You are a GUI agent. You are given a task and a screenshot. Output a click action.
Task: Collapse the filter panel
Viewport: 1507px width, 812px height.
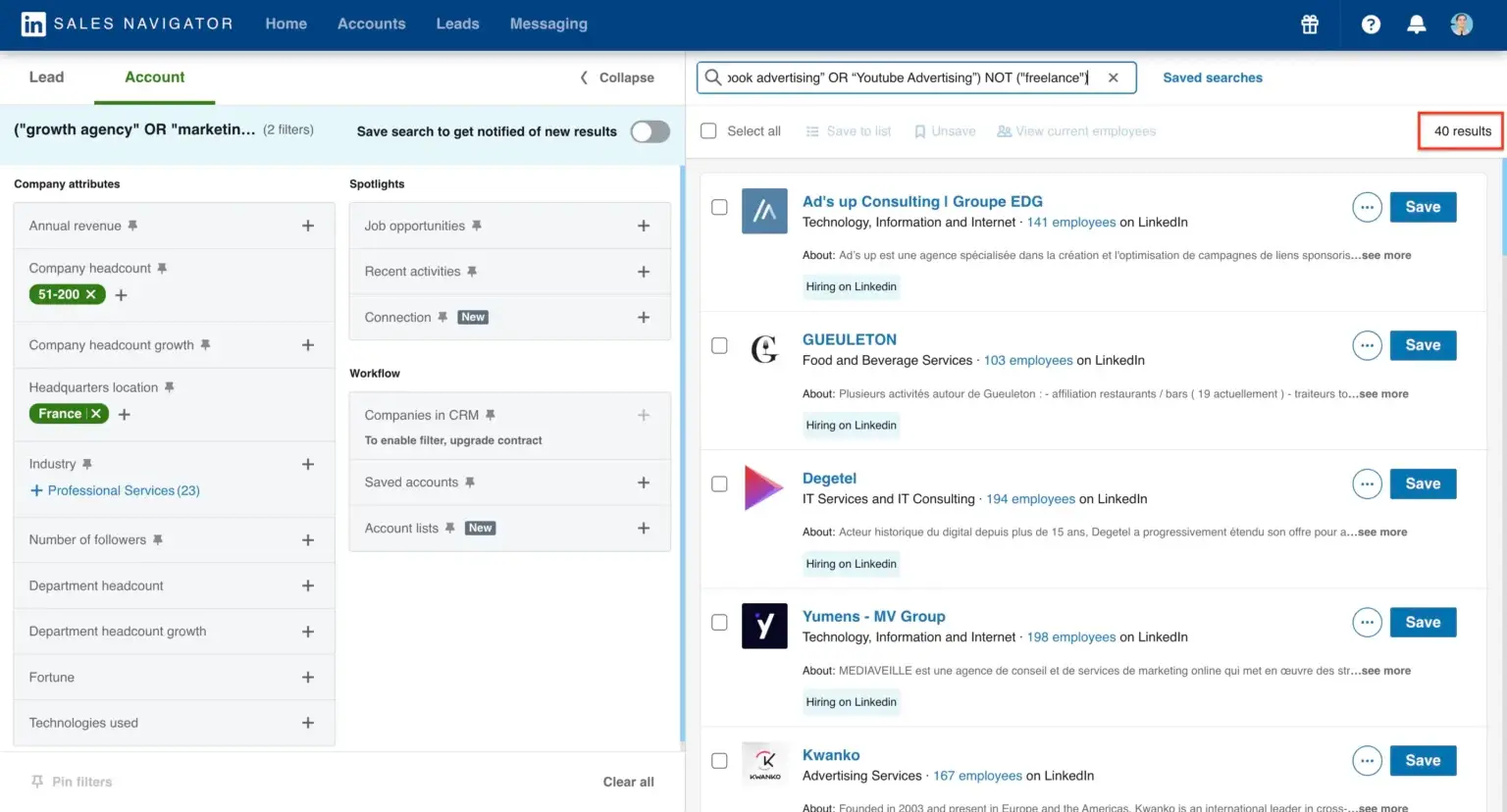(x=615, y=76)
